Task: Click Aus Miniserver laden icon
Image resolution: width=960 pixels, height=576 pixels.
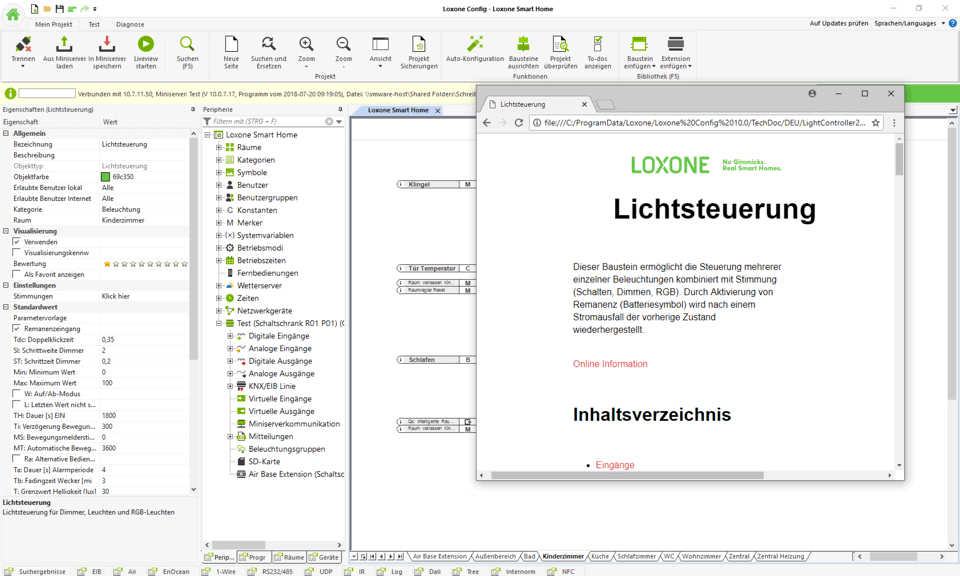Action: coord(63,45)
